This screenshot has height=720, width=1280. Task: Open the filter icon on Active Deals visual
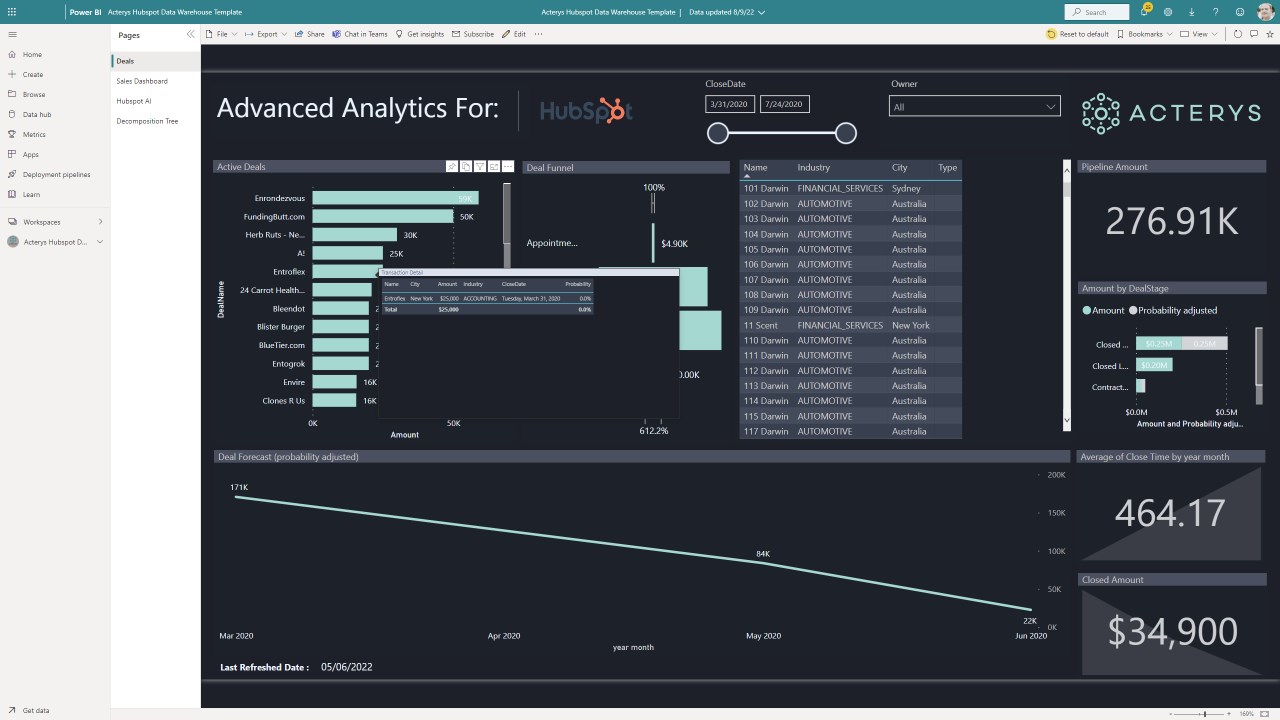tap(480, 166)
